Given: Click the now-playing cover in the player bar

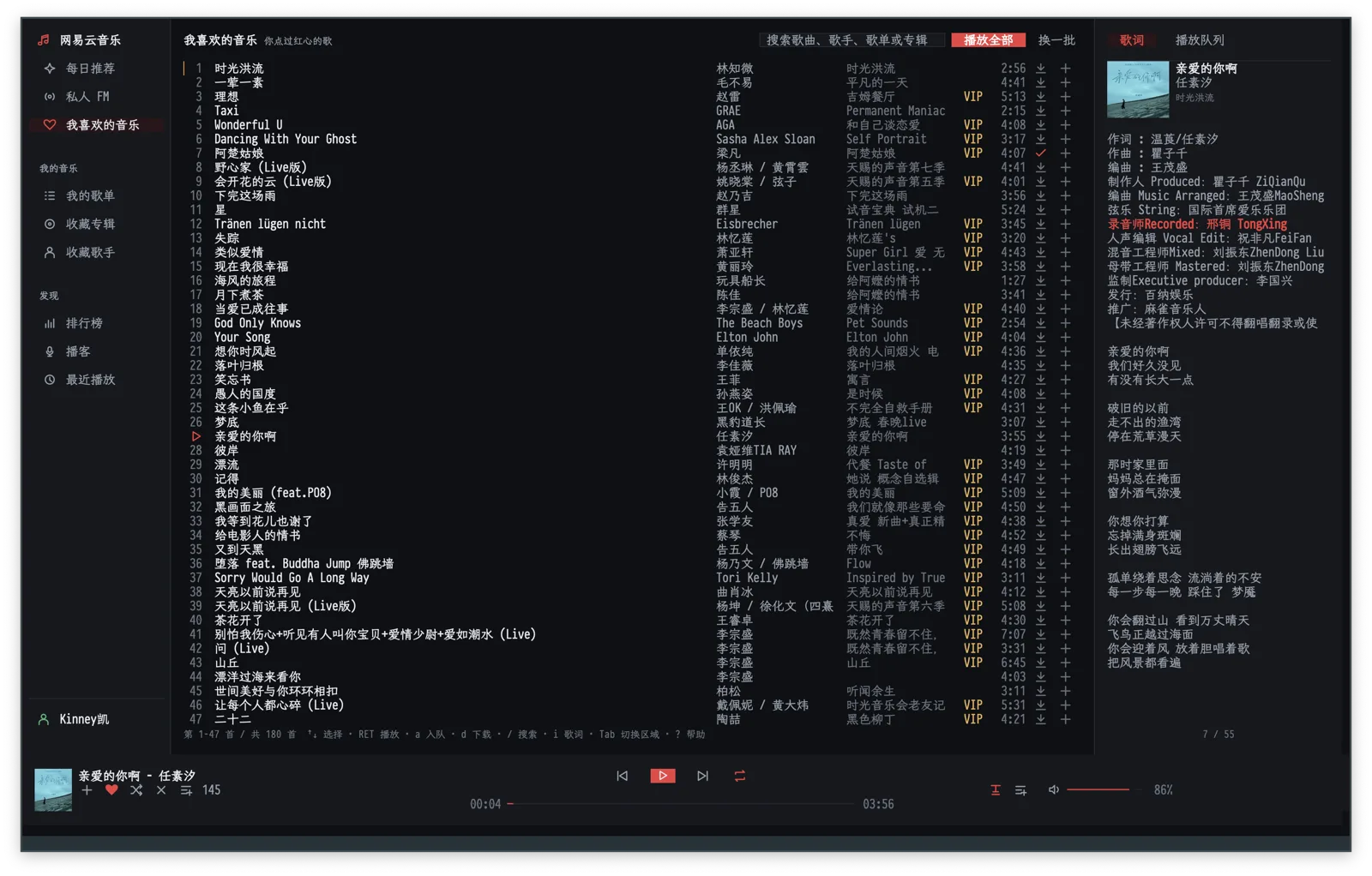Looking at the screenshot, I should tap(53, 789).
